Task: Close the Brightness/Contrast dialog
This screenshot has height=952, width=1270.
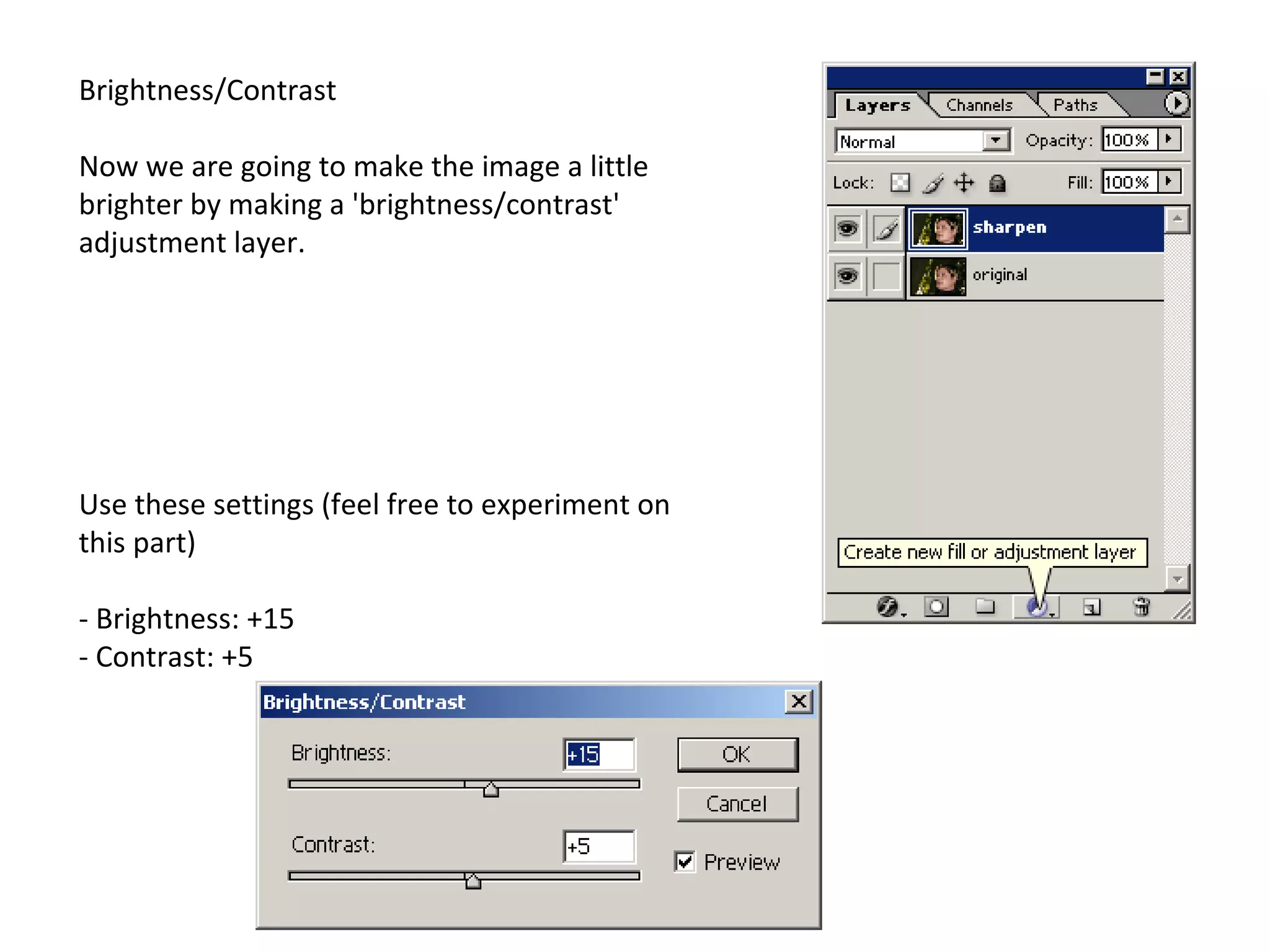Action: point(799,702)
